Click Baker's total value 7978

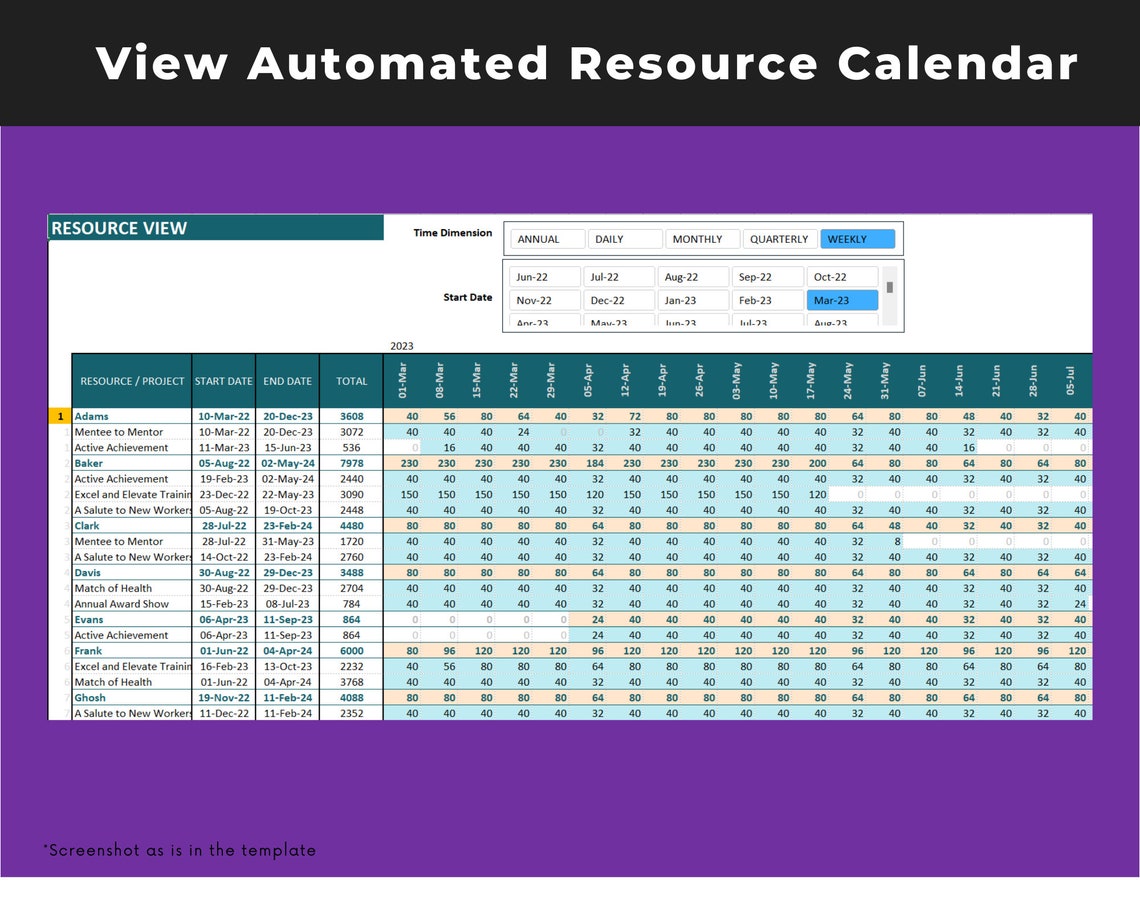click(351, 463)
